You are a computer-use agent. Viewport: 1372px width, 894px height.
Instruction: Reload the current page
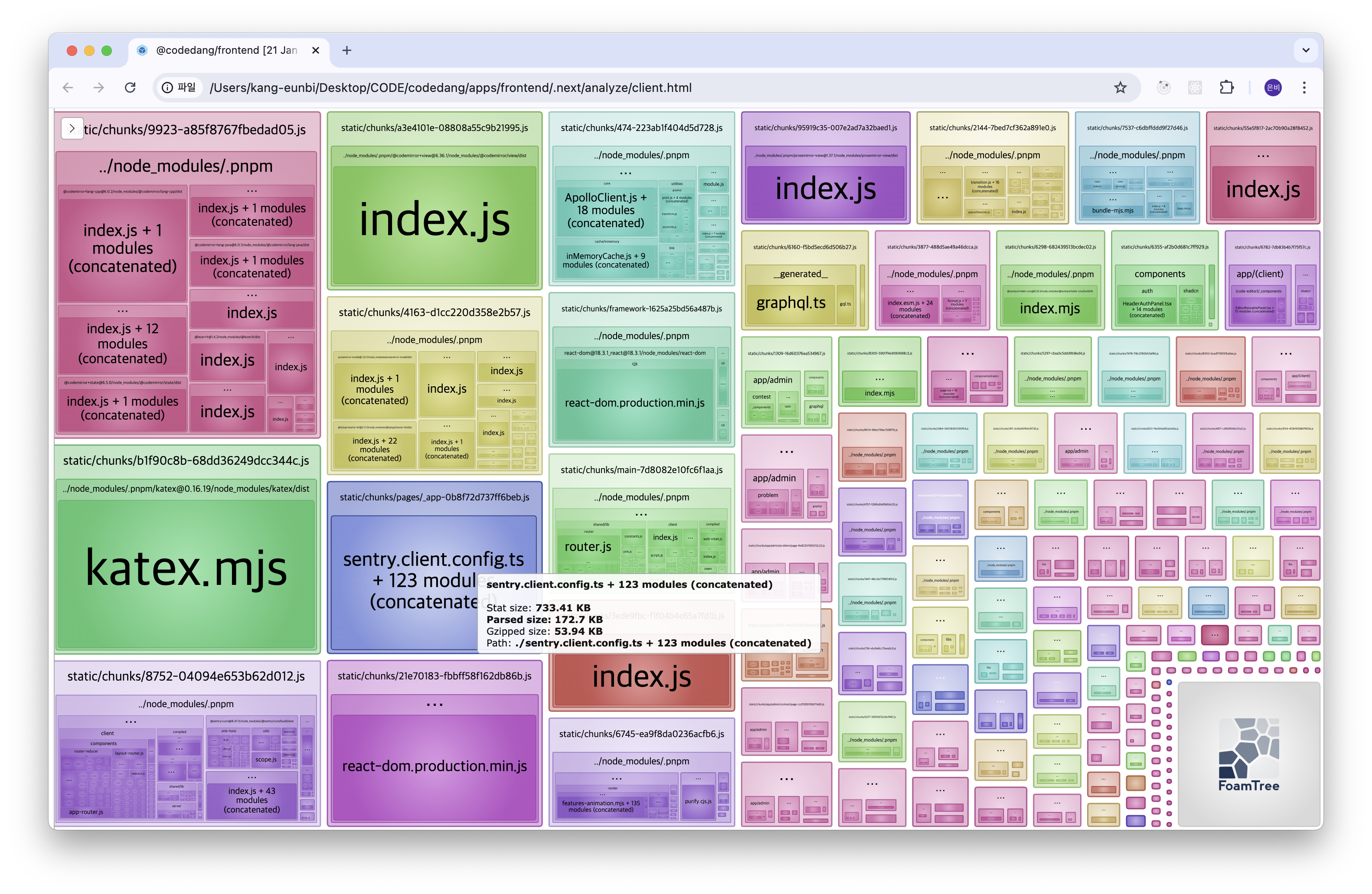[130, 88]
